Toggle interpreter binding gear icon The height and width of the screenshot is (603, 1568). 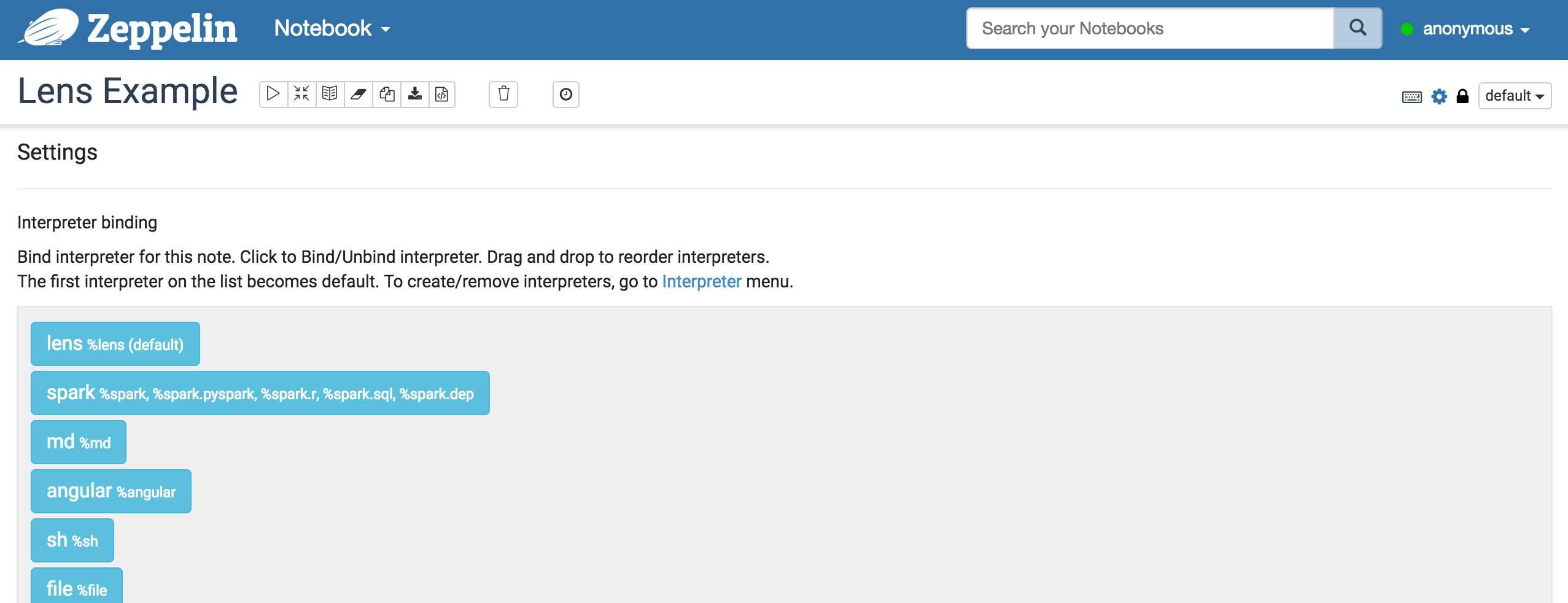[x=1439, y=96]
